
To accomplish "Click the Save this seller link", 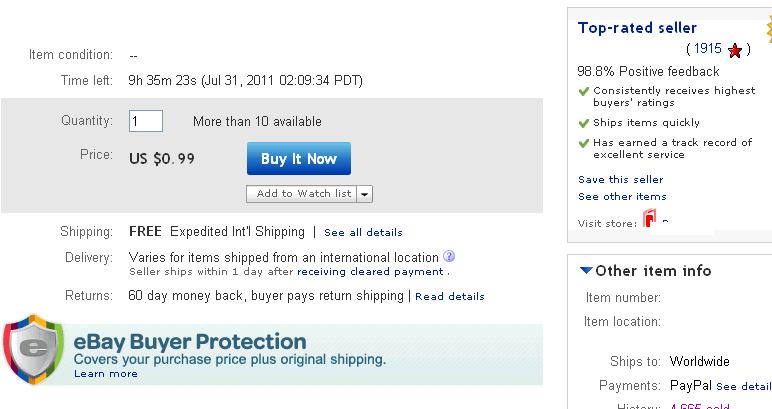I will coord(620,179).
